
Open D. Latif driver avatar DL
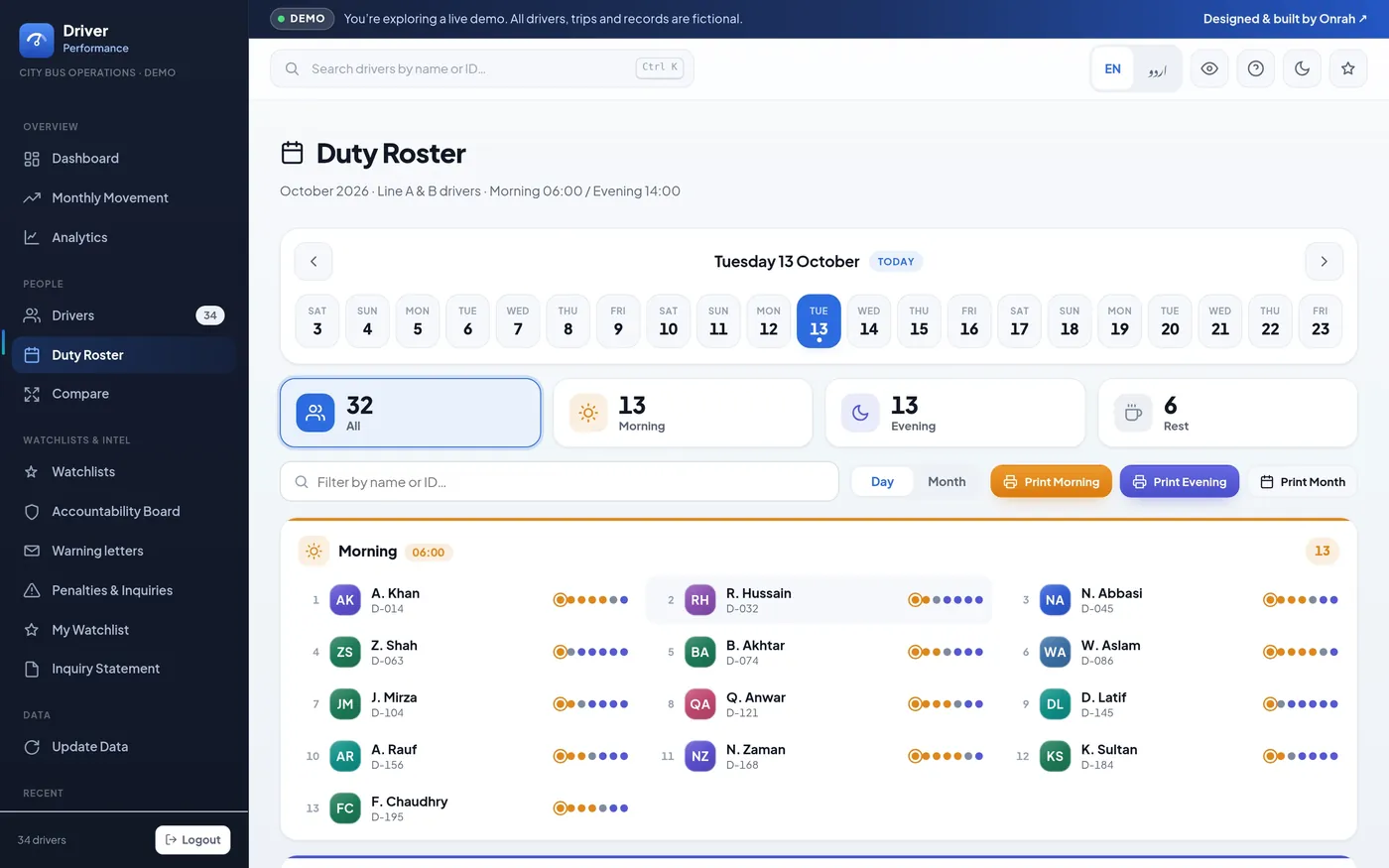(x=1055, y=704)
